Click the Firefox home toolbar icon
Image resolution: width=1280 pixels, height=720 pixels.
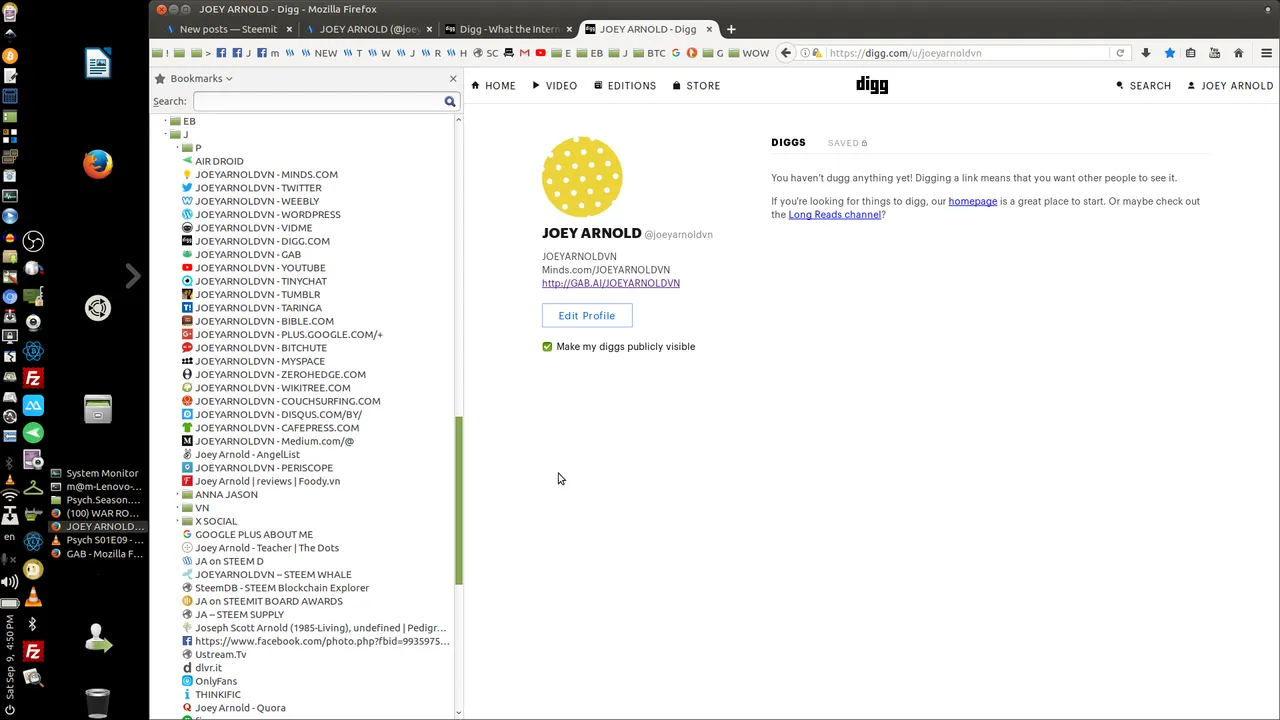(1238, 53)
